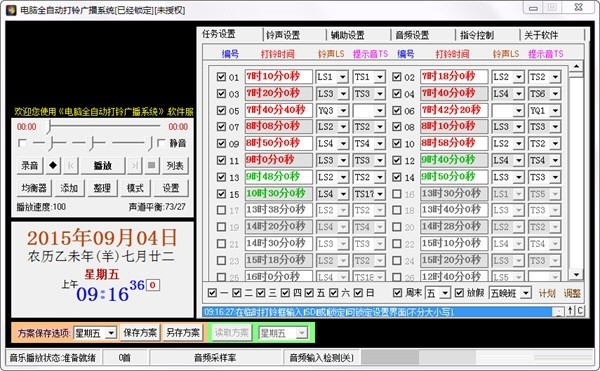
Task: Click the next track button
Action: click(134, 166)
